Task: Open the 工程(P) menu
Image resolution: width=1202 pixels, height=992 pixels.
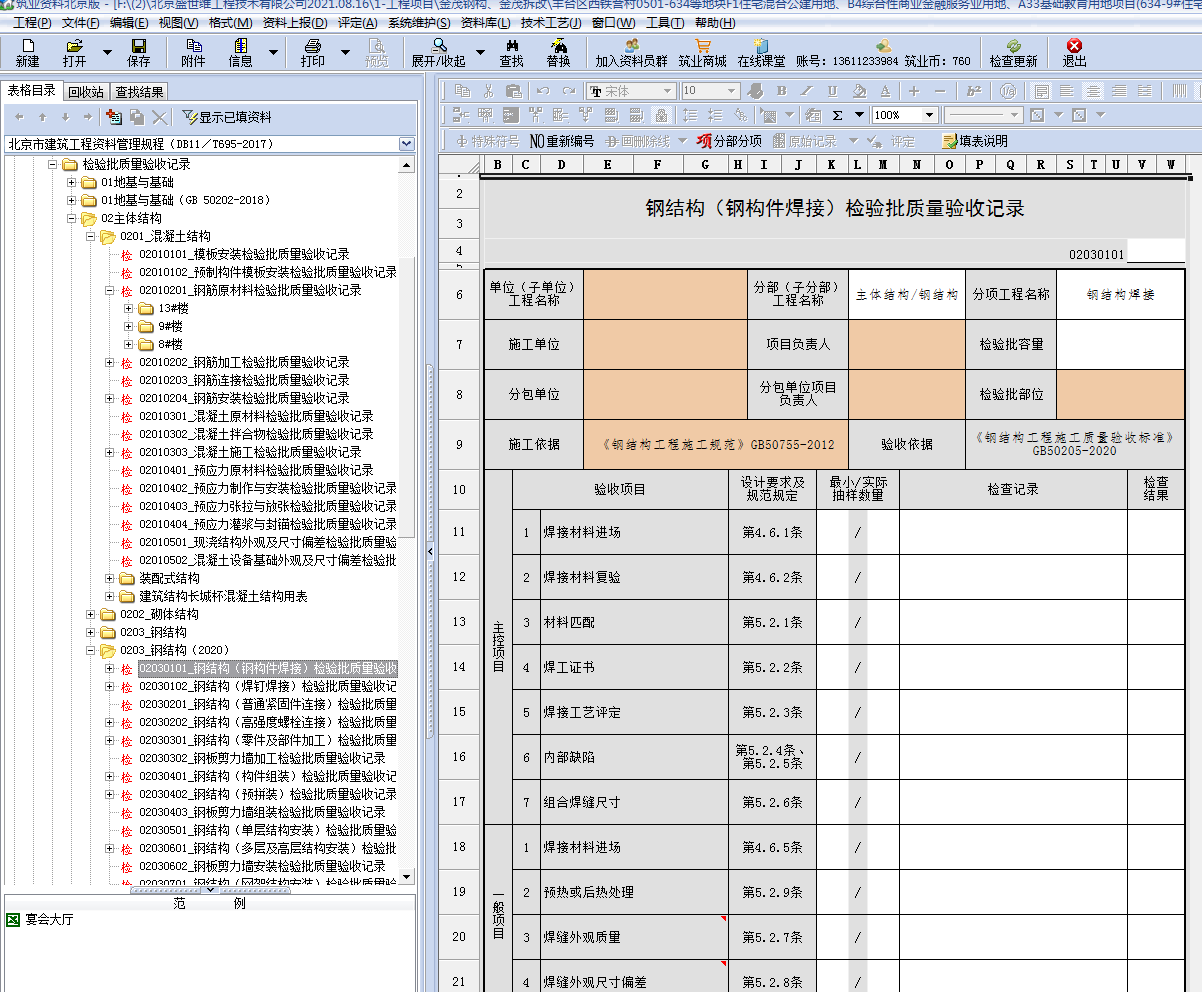Action: pos(32,23)
